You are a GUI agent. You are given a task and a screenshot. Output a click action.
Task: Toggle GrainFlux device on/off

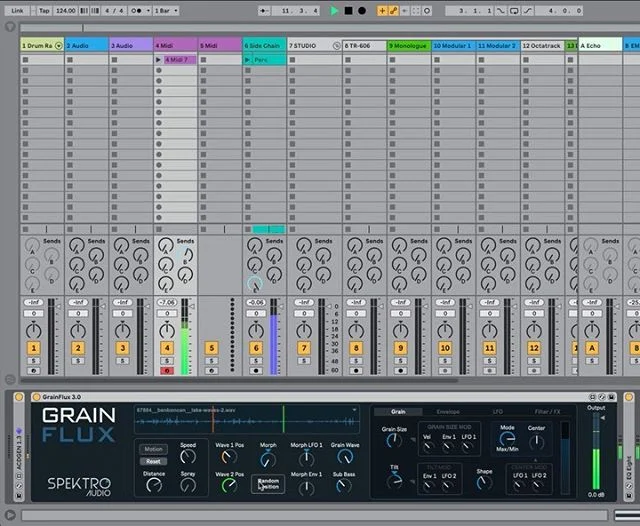(x=36, y=397)
